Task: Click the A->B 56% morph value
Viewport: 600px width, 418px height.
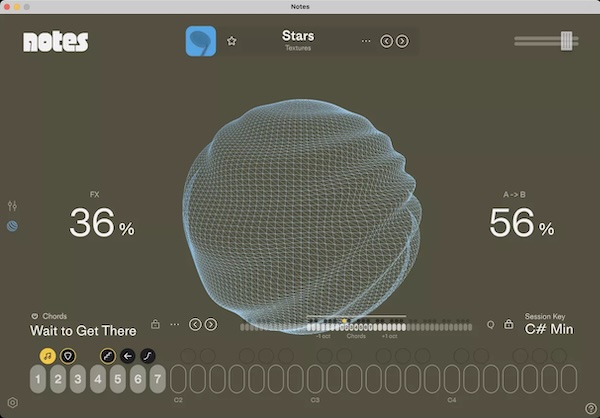Action: tap(522, 222)
